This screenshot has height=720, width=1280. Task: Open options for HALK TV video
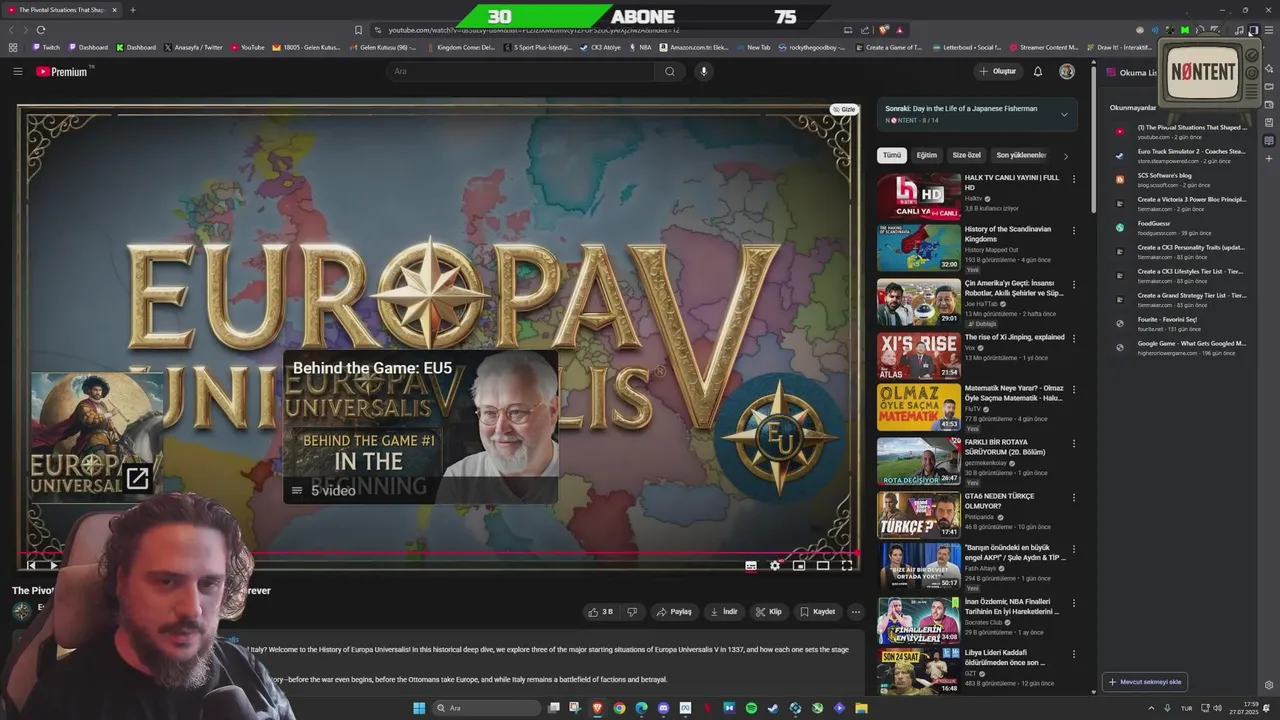[x=1074, y=179]
